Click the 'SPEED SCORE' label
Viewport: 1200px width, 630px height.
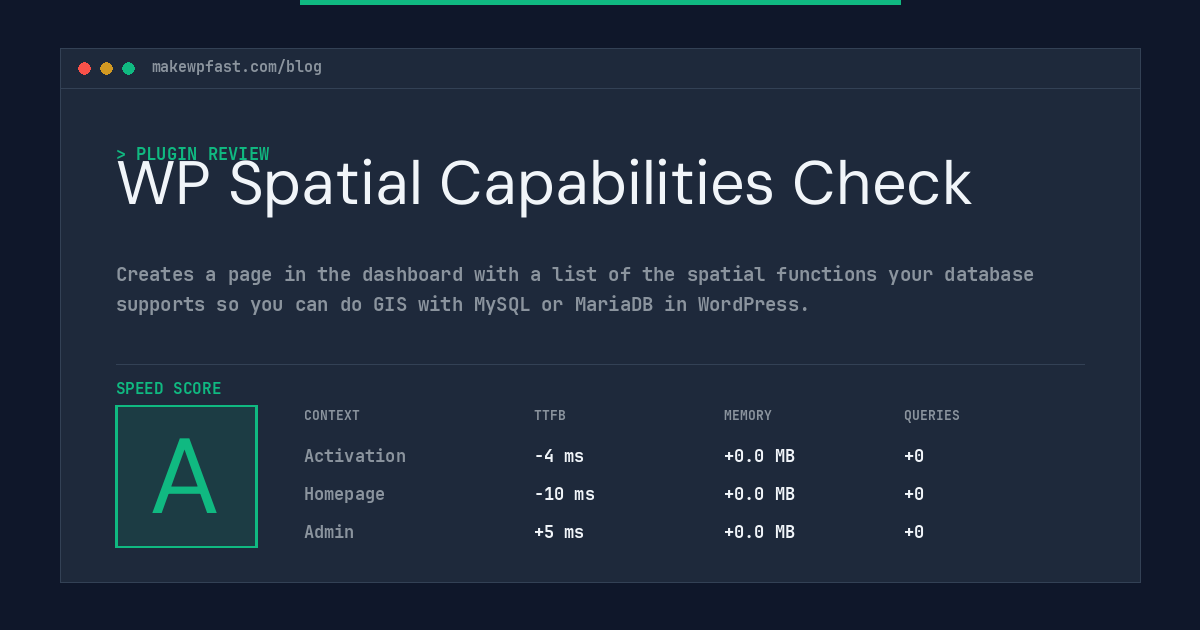(x=169, y=389)
